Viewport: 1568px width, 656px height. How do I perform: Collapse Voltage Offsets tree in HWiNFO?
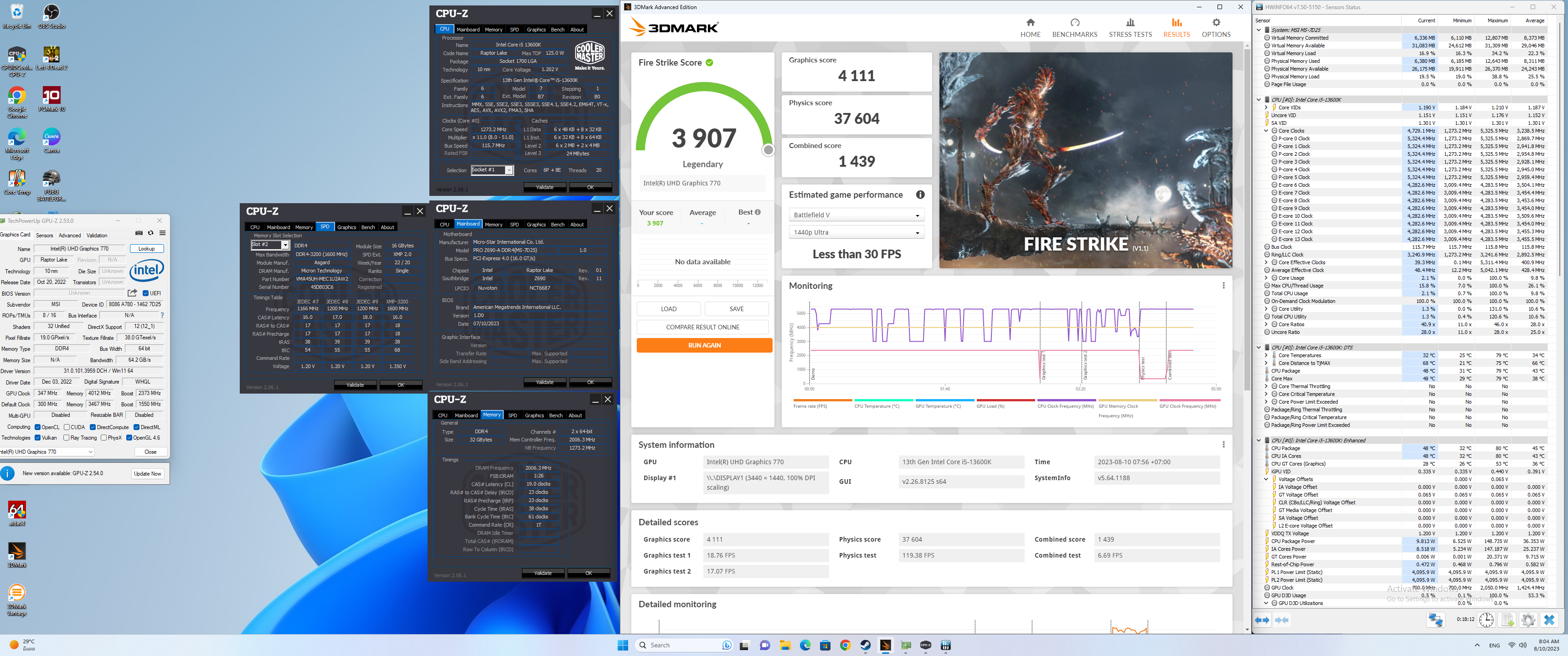click(x=1266, y=479)
